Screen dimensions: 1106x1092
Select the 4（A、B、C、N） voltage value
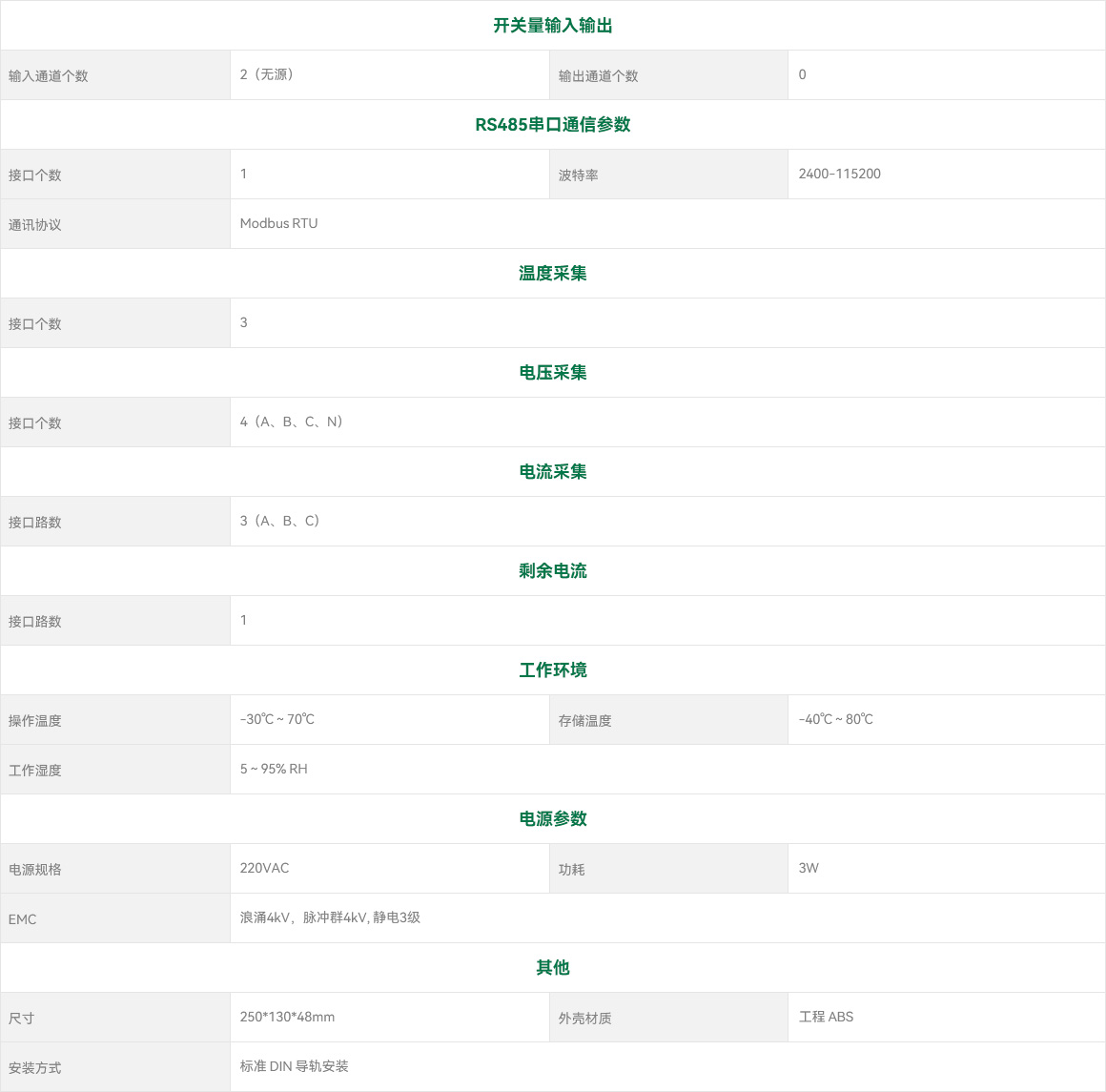coord(292,422)
